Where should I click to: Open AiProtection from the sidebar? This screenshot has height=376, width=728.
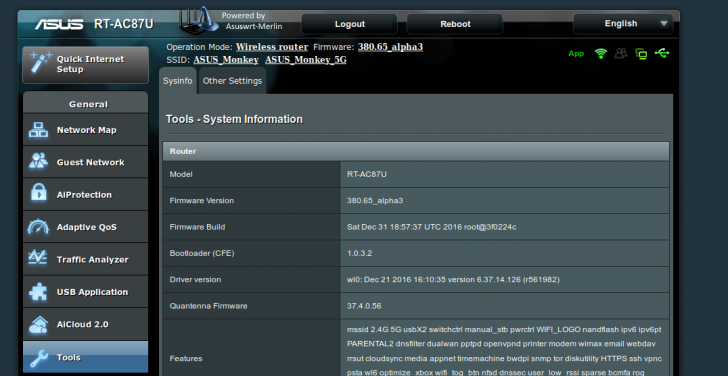[x=85, y=194]
